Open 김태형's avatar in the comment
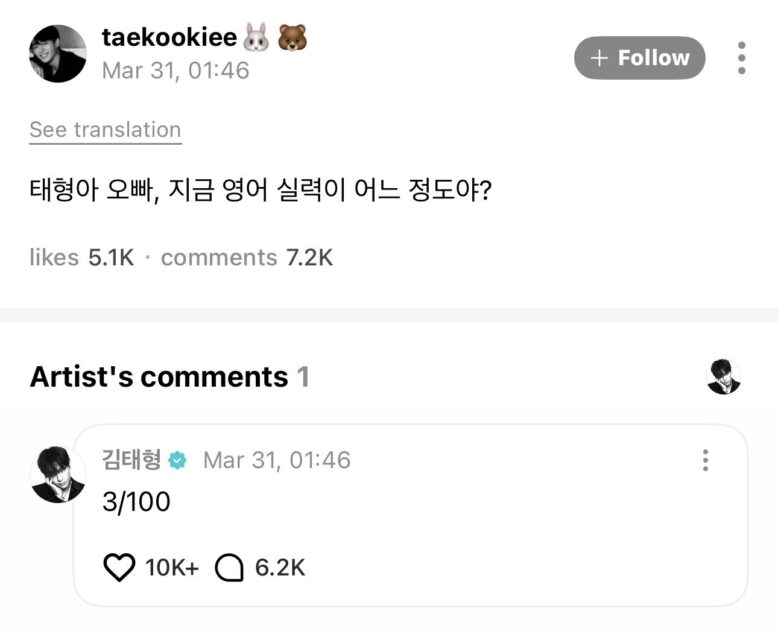778x640 pixels. [57, 474]
